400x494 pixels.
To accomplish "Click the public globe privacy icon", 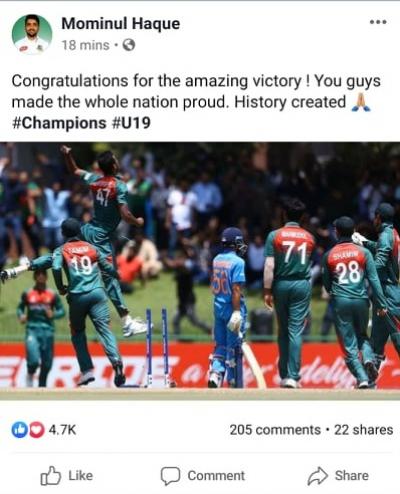I will [x=129, y=45].
